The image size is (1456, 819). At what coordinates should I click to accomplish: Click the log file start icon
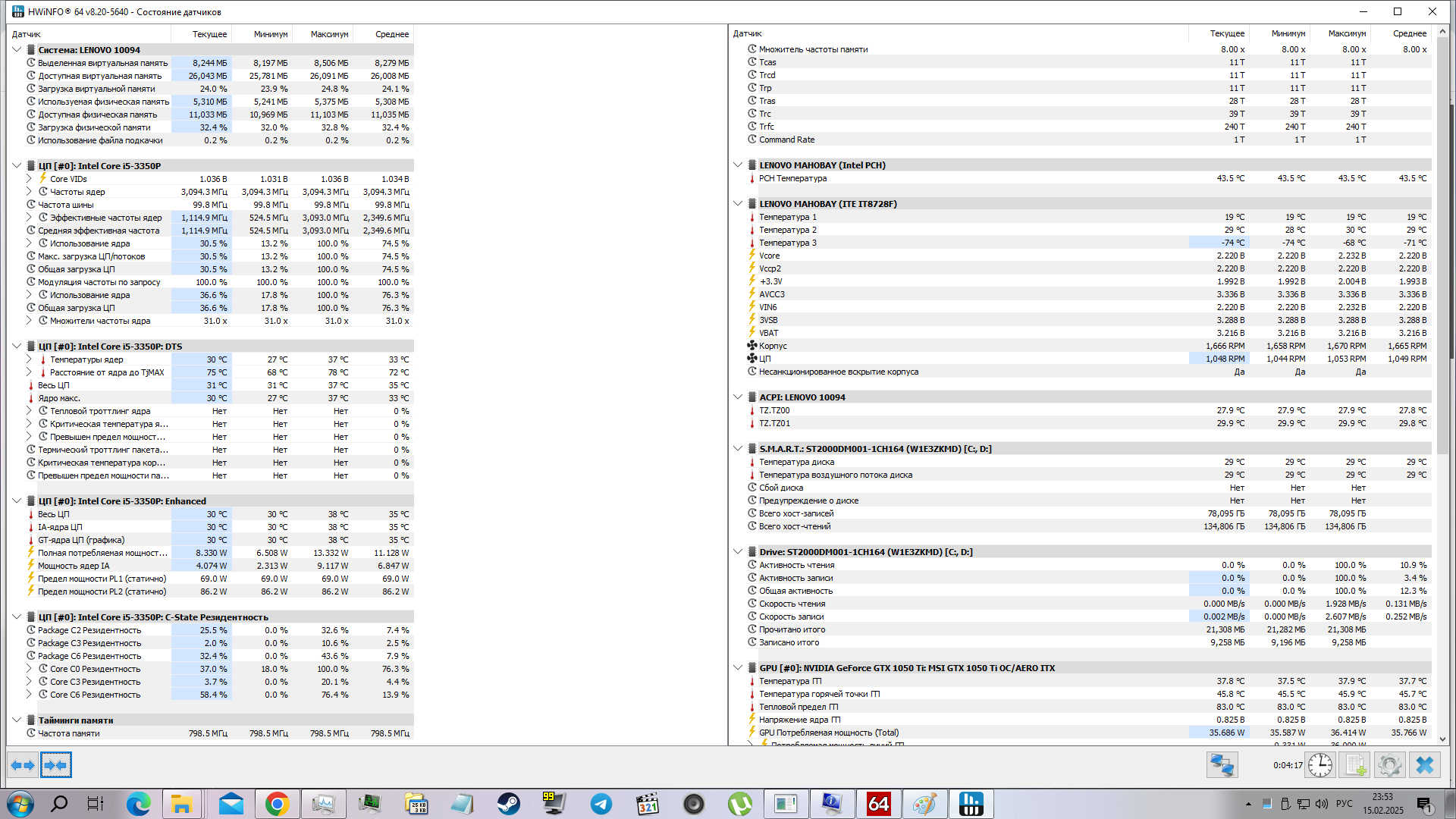[x=1354, y=765]
